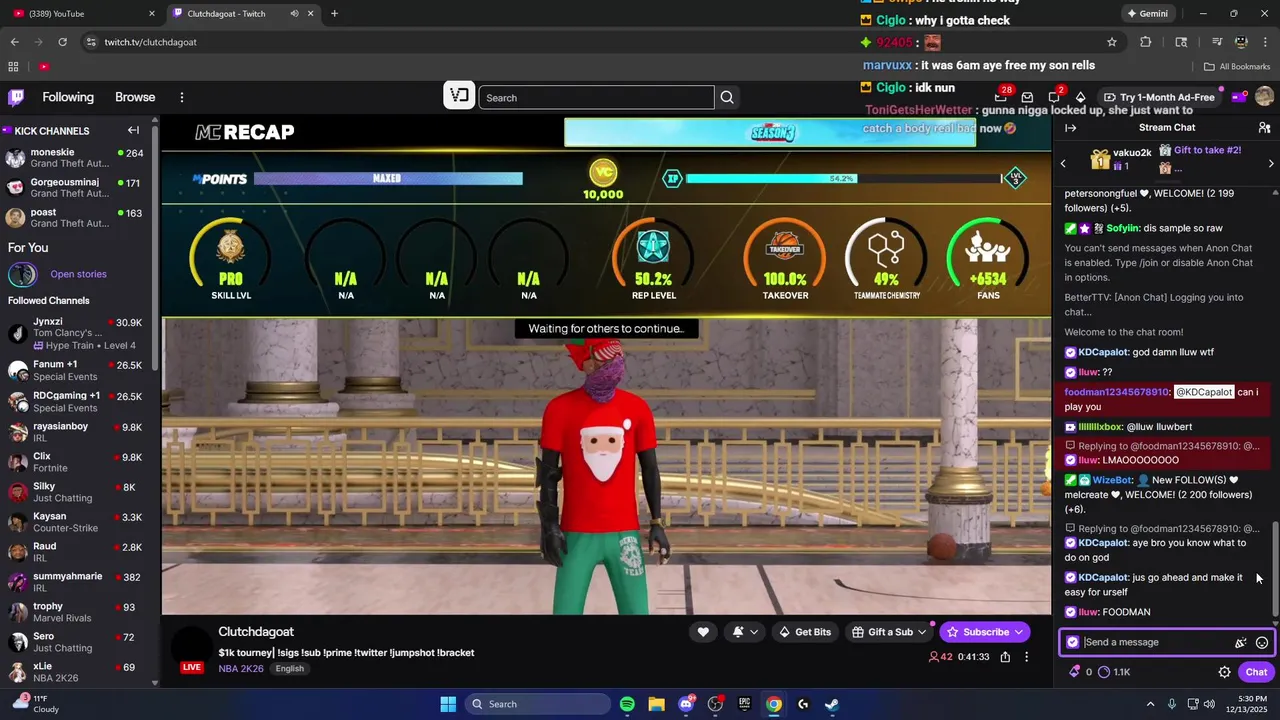The height and width of the screenshot is (720, 1280).
Task: Click the heart follow button
Action: point(703,632)
